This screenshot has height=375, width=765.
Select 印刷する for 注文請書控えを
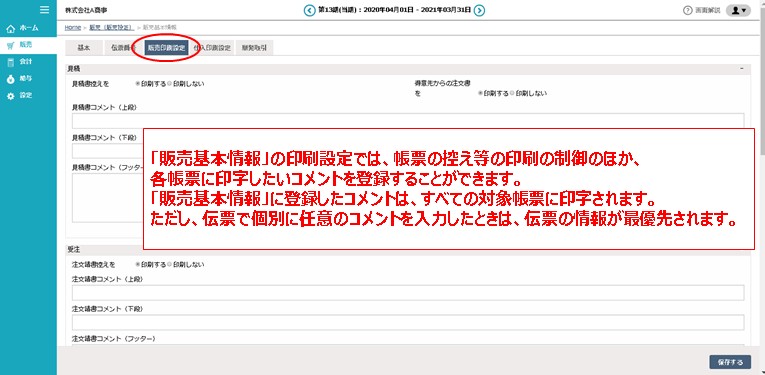[138, 264]
